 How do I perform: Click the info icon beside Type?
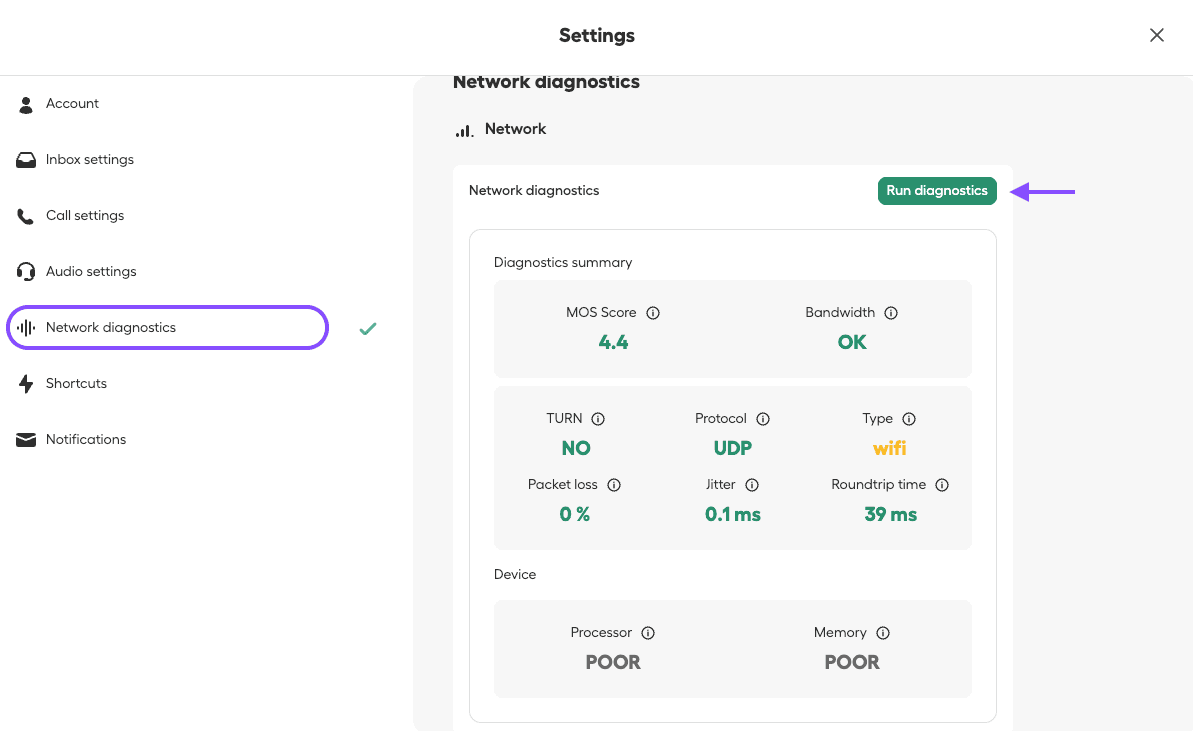909,419
